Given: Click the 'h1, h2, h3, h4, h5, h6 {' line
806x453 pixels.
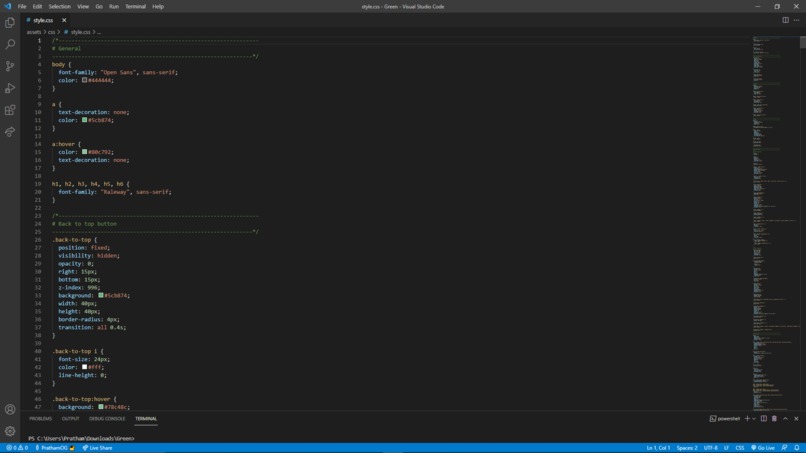Looking at the screenshot, I should (90, 184).
